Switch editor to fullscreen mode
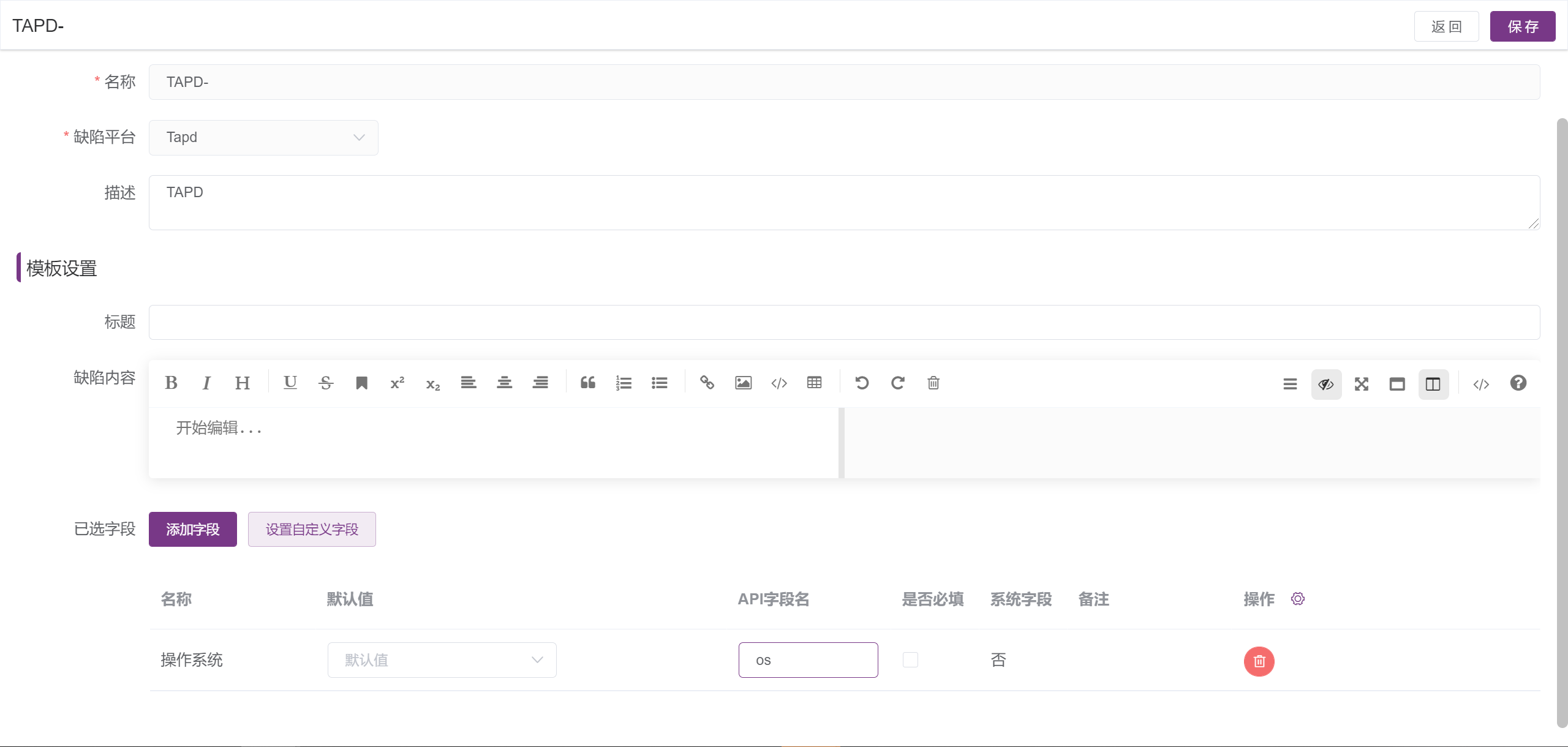Image resolution: width=1568 pixels, height=747 pixels. 1362,385
